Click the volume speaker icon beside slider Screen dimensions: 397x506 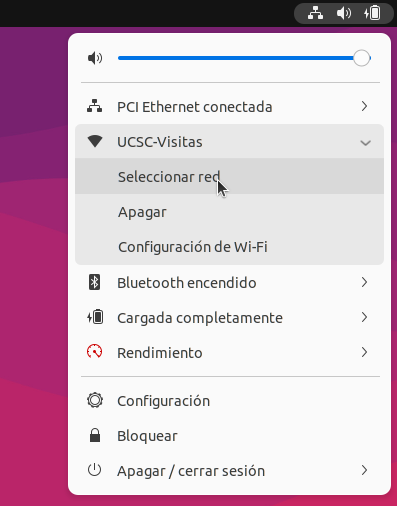[95, 58]
